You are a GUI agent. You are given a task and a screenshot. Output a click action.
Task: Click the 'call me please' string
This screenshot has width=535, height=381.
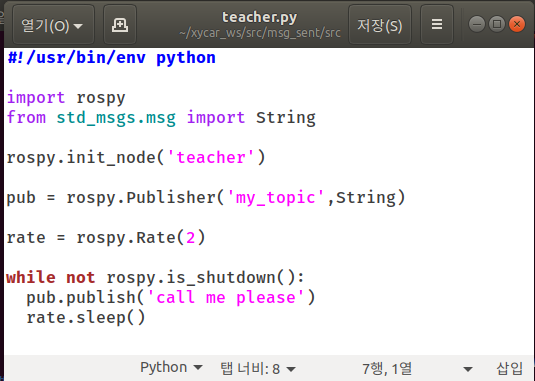[226, 297]
